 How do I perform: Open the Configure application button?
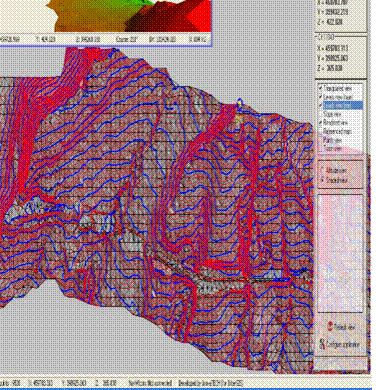coord(340,344)
